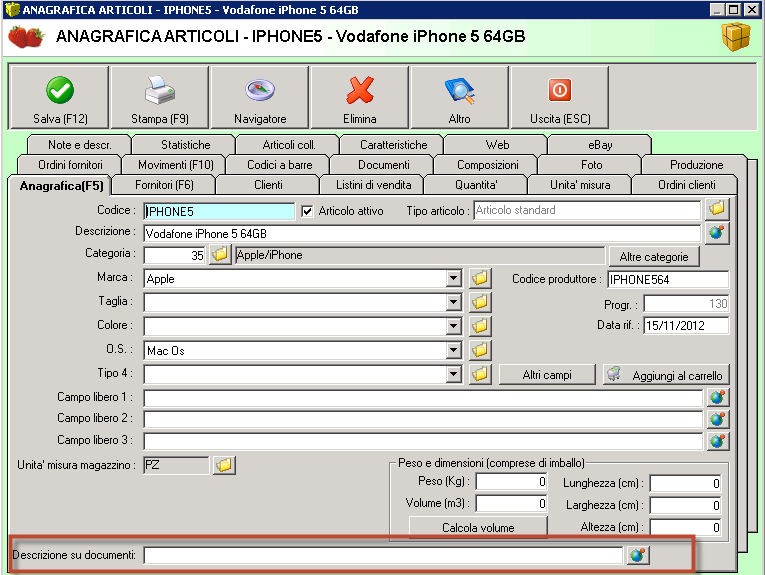Click the Codice field containing IPHONE5

pyautogui.click(x=219, y=211)
